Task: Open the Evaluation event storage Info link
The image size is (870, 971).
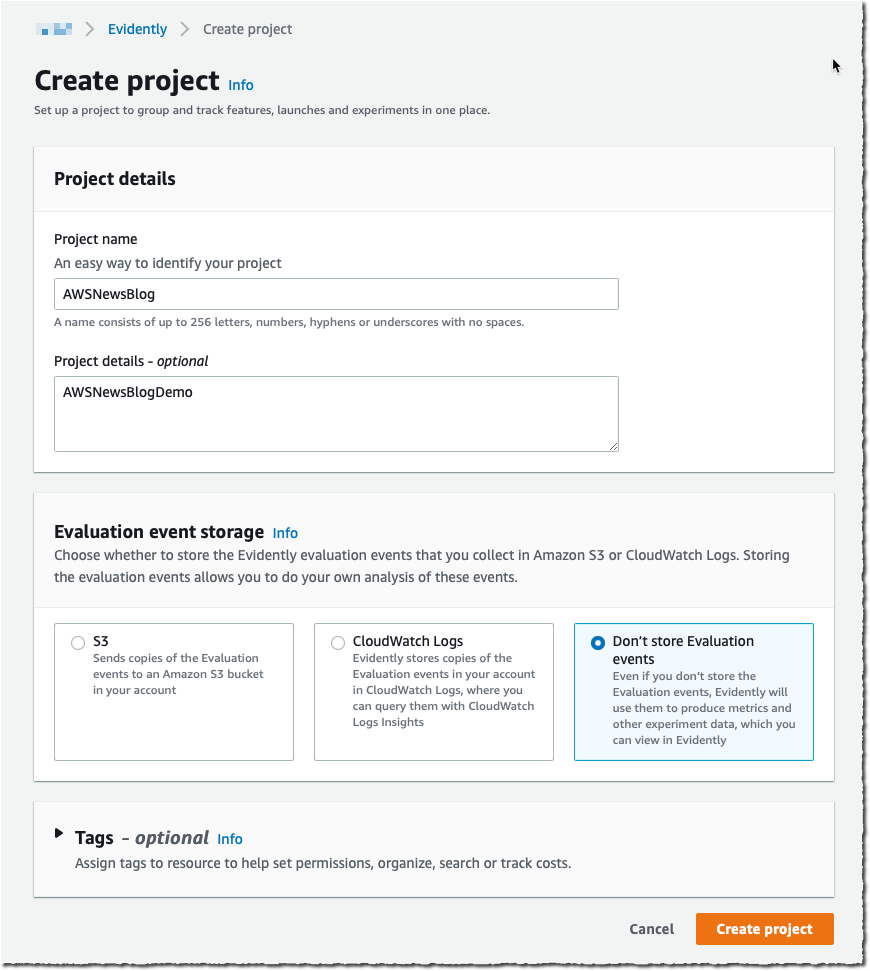Action: click(285, 533)
